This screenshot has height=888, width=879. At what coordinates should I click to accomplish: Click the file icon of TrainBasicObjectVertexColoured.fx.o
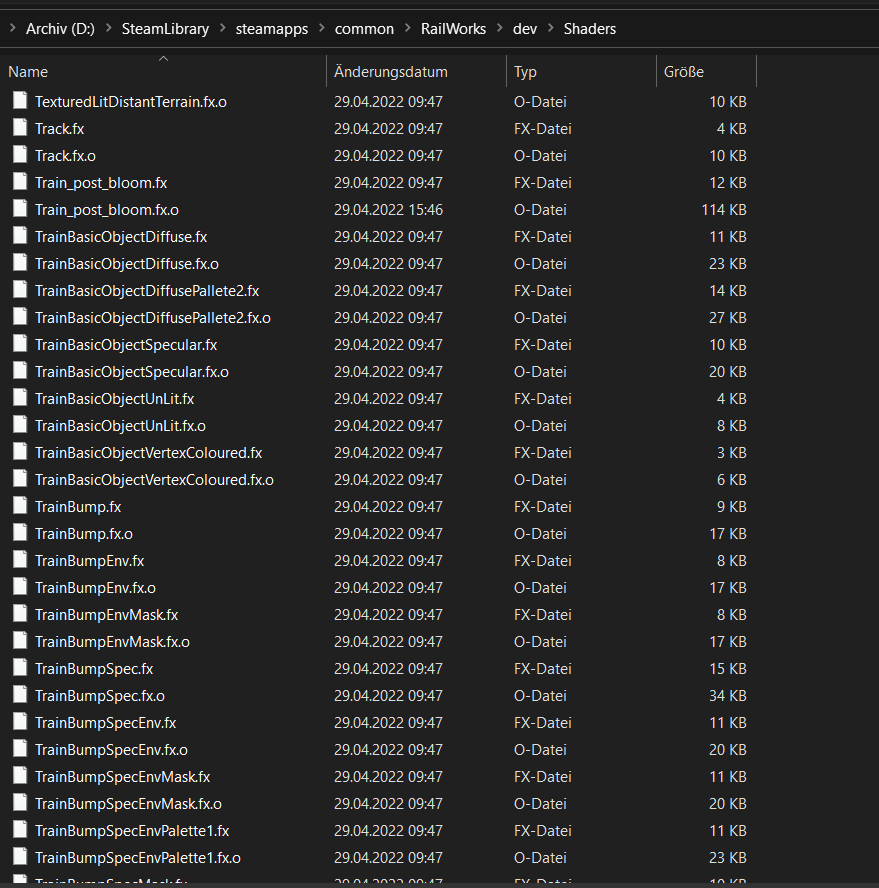coord(20,479)
